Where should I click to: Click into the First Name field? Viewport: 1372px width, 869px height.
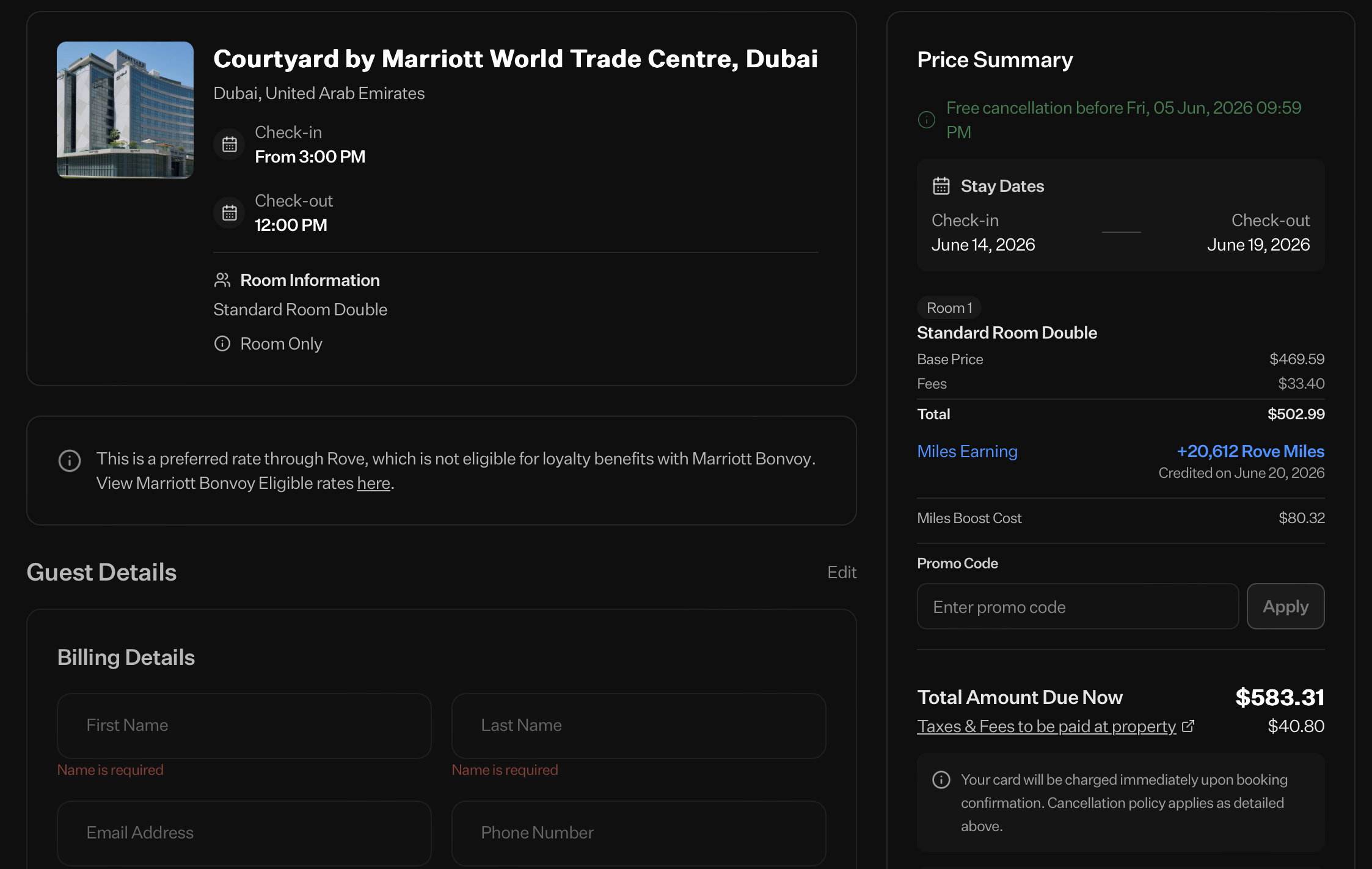(x=244, y=725)
